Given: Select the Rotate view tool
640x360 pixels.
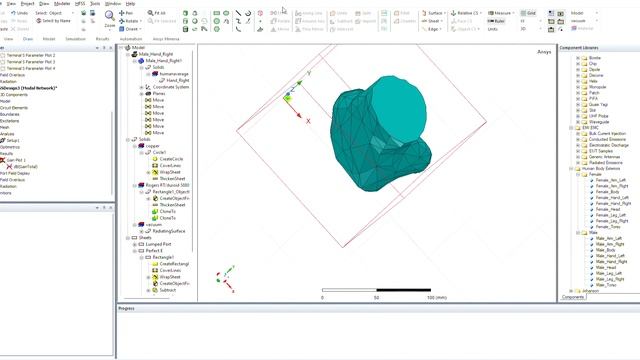Looking at the screenshot, I should 130,21.
